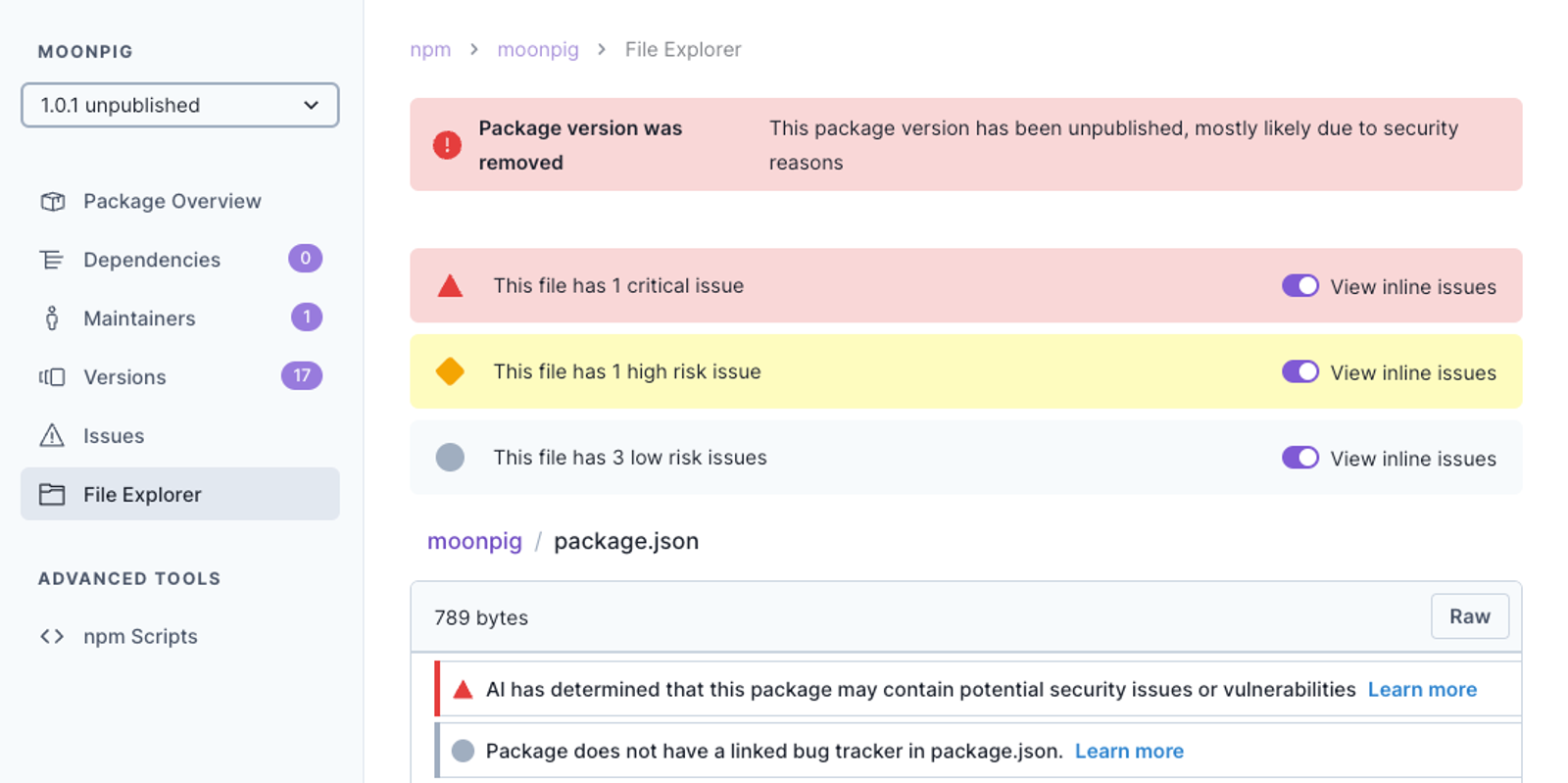Click the 789 bytes file size text

point(481,618)
